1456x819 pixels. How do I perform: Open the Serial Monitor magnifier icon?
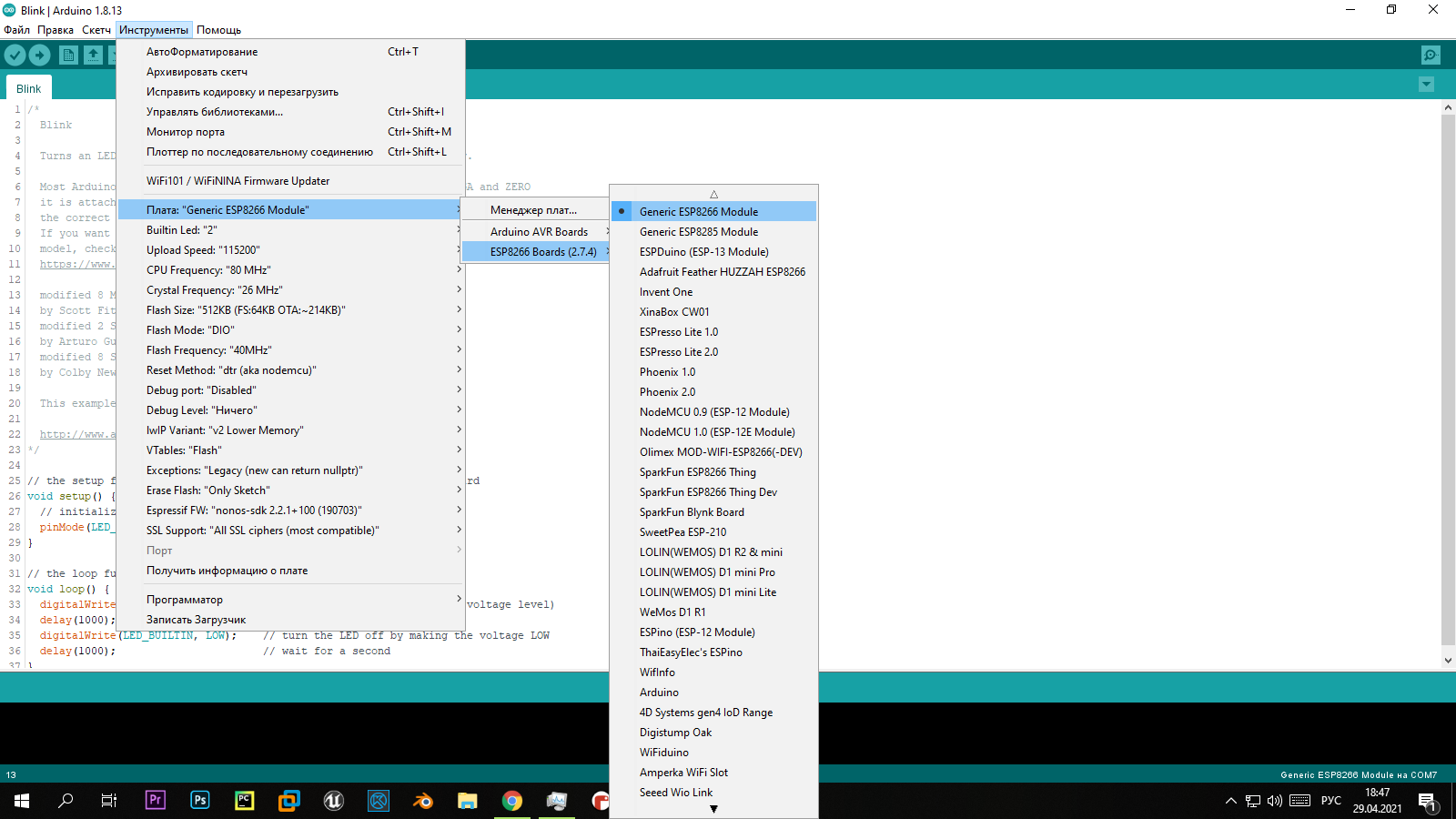(x=1431, y=56)
